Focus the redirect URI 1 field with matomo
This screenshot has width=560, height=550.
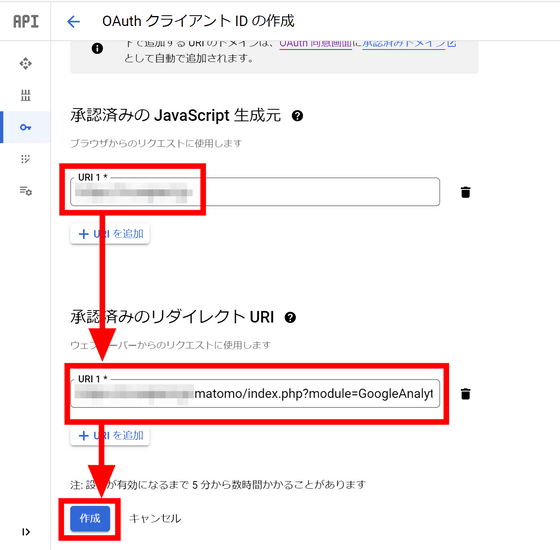(255, 393)
